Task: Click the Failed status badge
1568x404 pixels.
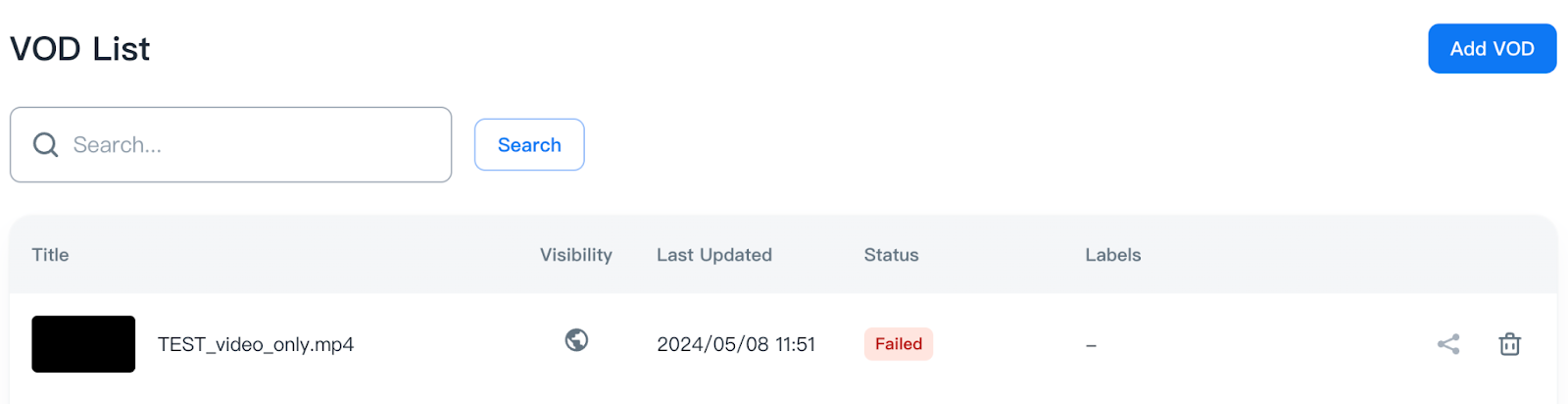Action: coord(898,344)
